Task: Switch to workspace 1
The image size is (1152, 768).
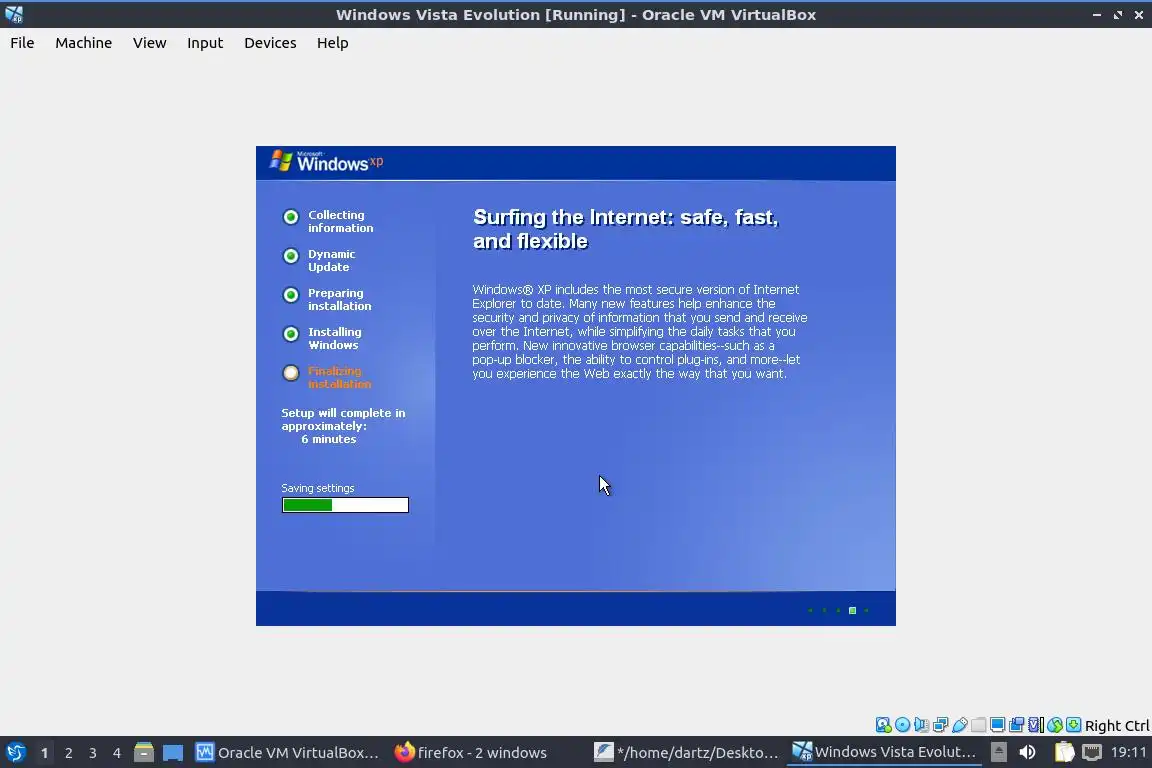Action: pyautogui.click(x=44, y=753)
